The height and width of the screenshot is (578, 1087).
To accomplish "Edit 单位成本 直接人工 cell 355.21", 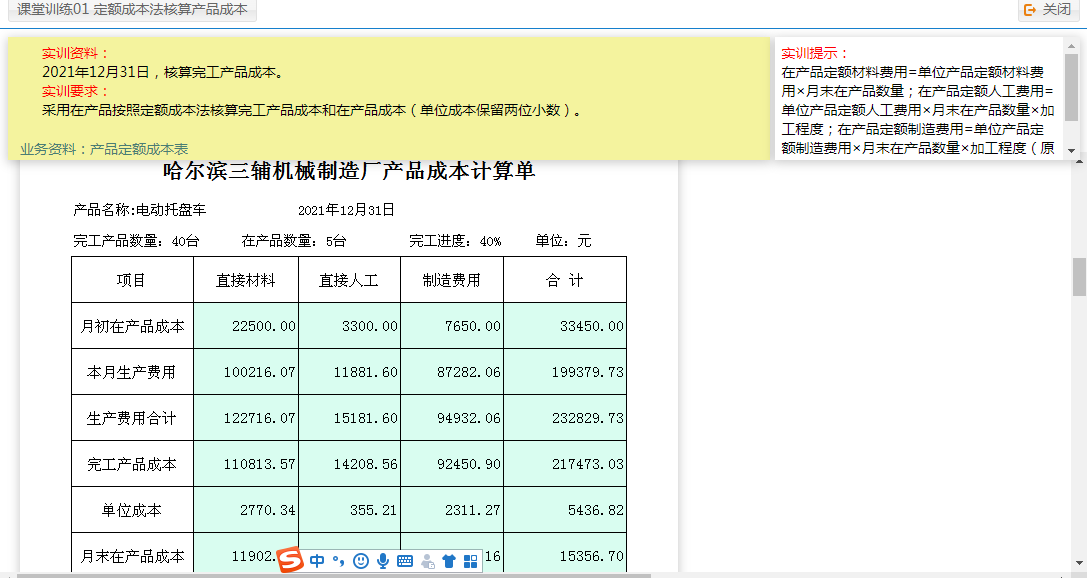I will tap(349, 510).
